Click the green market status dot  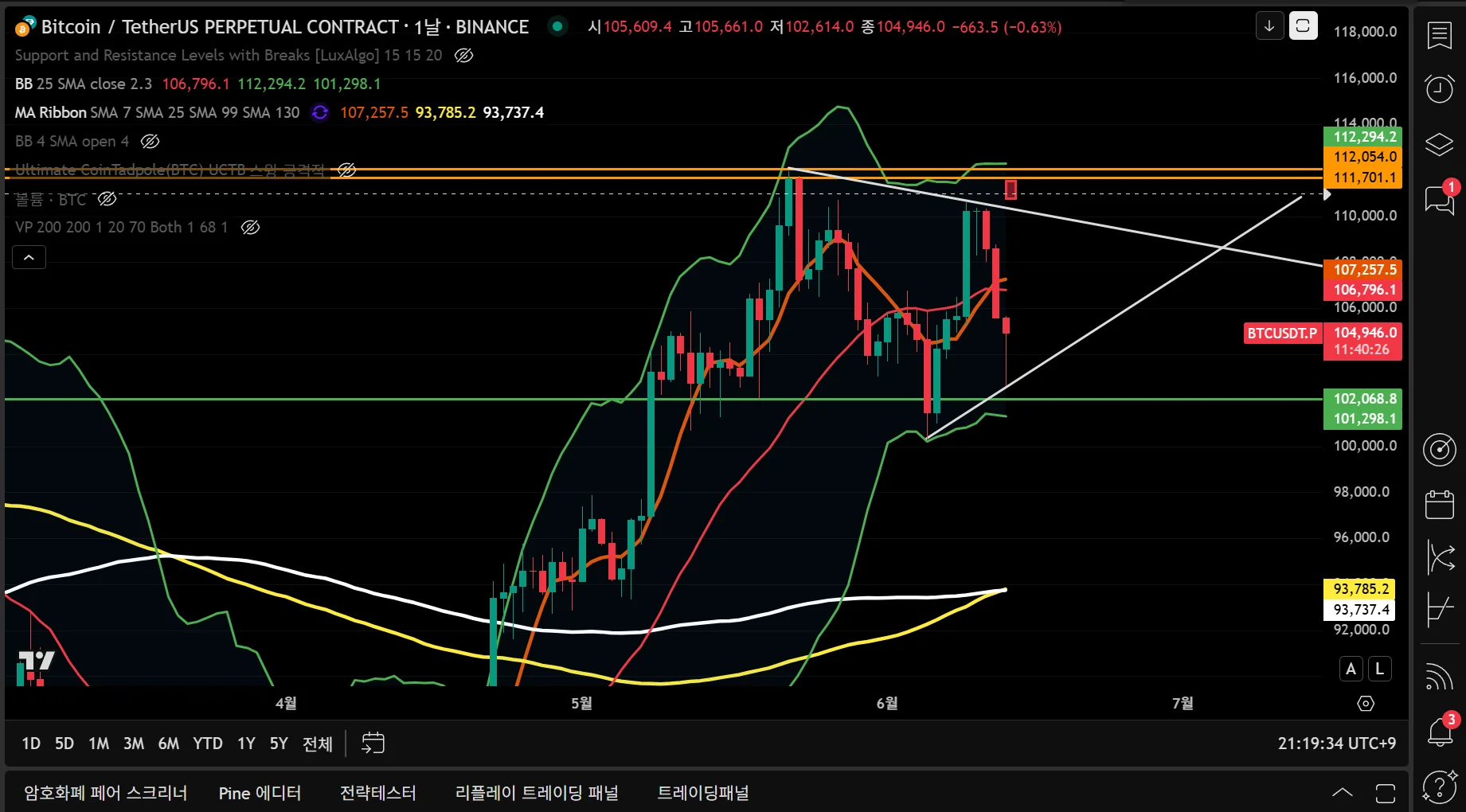point(557,26)
